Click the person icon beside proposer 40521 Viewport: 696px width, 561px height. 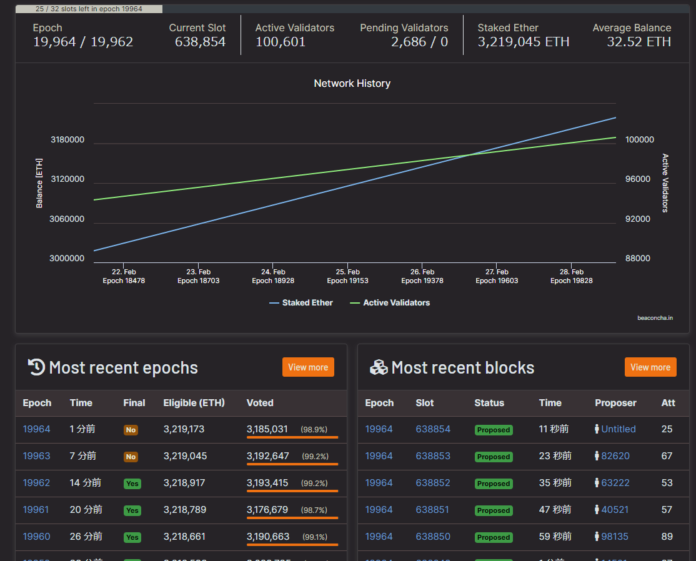point(596,510)
